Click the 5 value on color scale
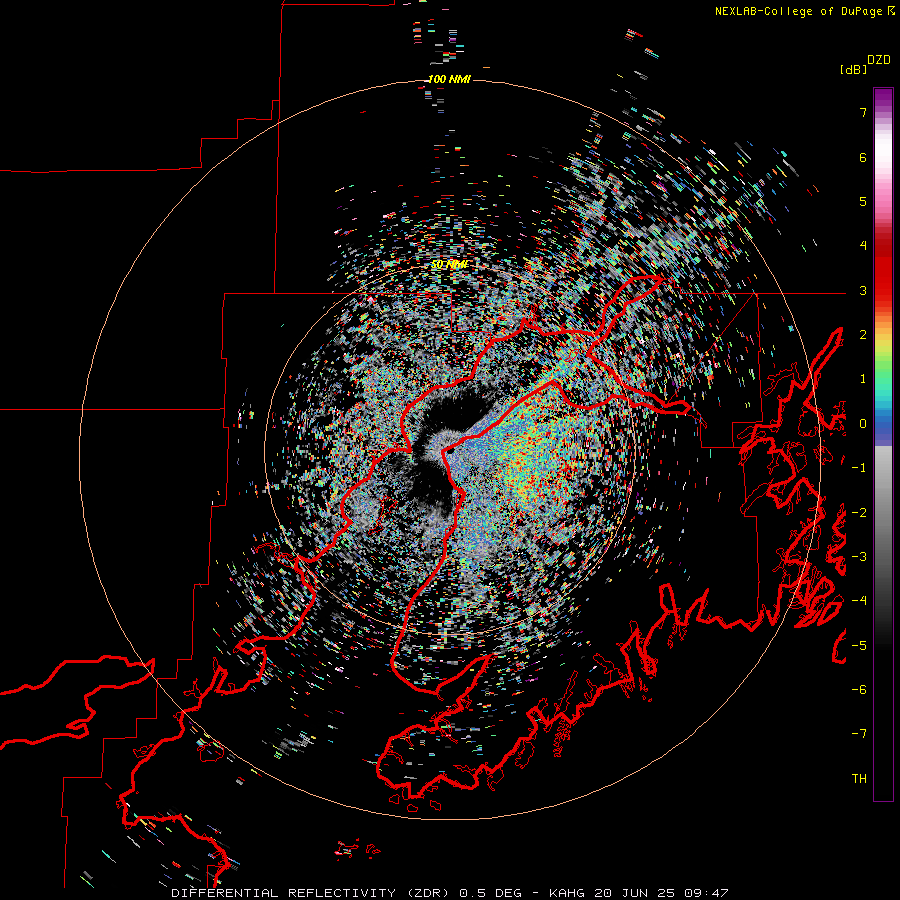900x900 pixels. pos(863,201)
